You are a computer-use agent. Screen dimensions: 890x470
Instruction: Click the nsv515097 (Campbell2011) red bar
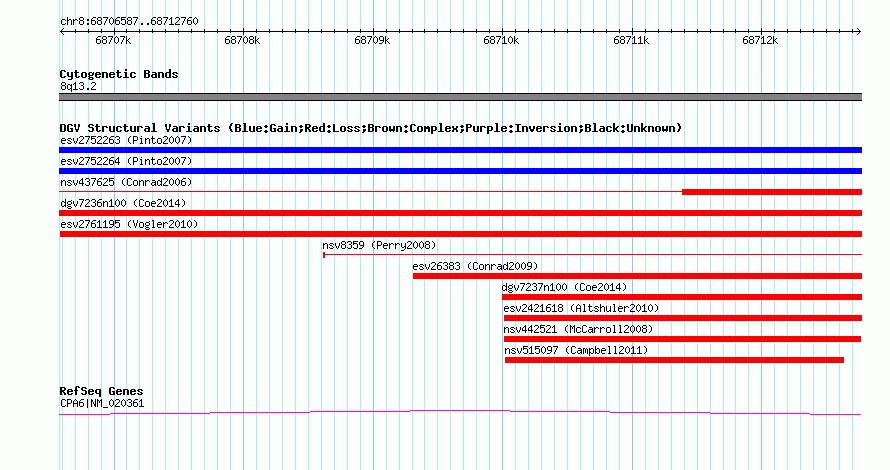674,360
